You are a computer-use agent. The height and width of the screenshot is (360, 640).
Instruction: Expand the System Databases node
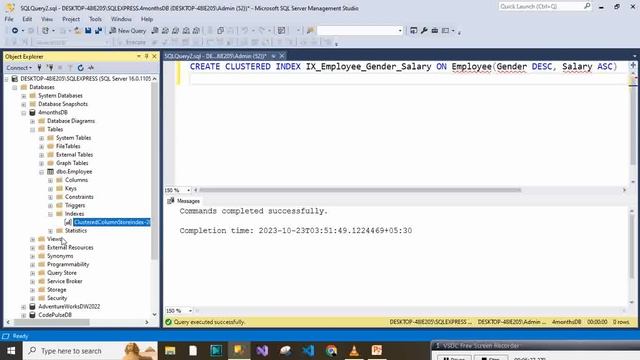[x=24, y=96]
